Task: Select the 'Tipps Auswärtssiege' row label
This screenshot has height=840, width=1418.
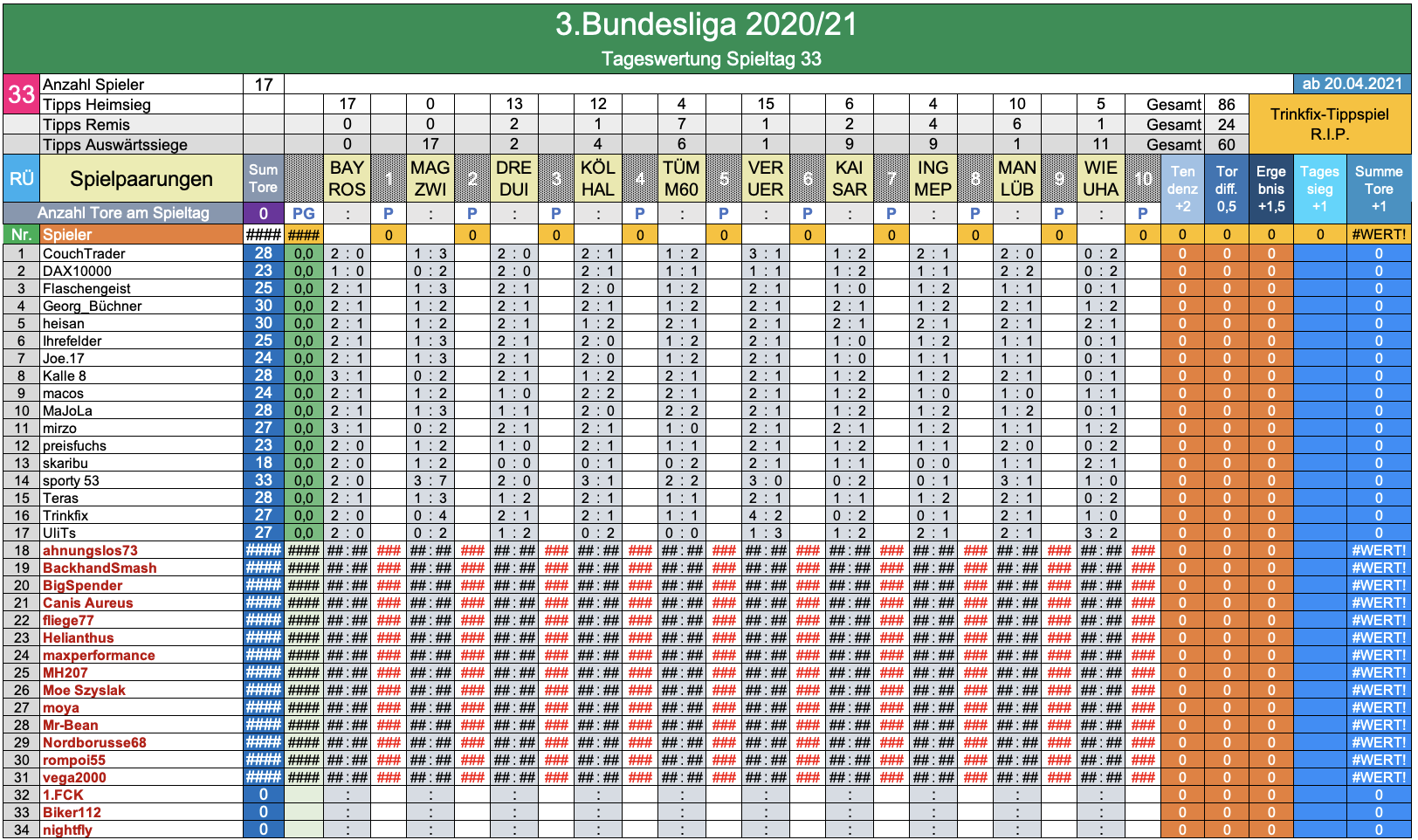Action: (x=141, y=145)
